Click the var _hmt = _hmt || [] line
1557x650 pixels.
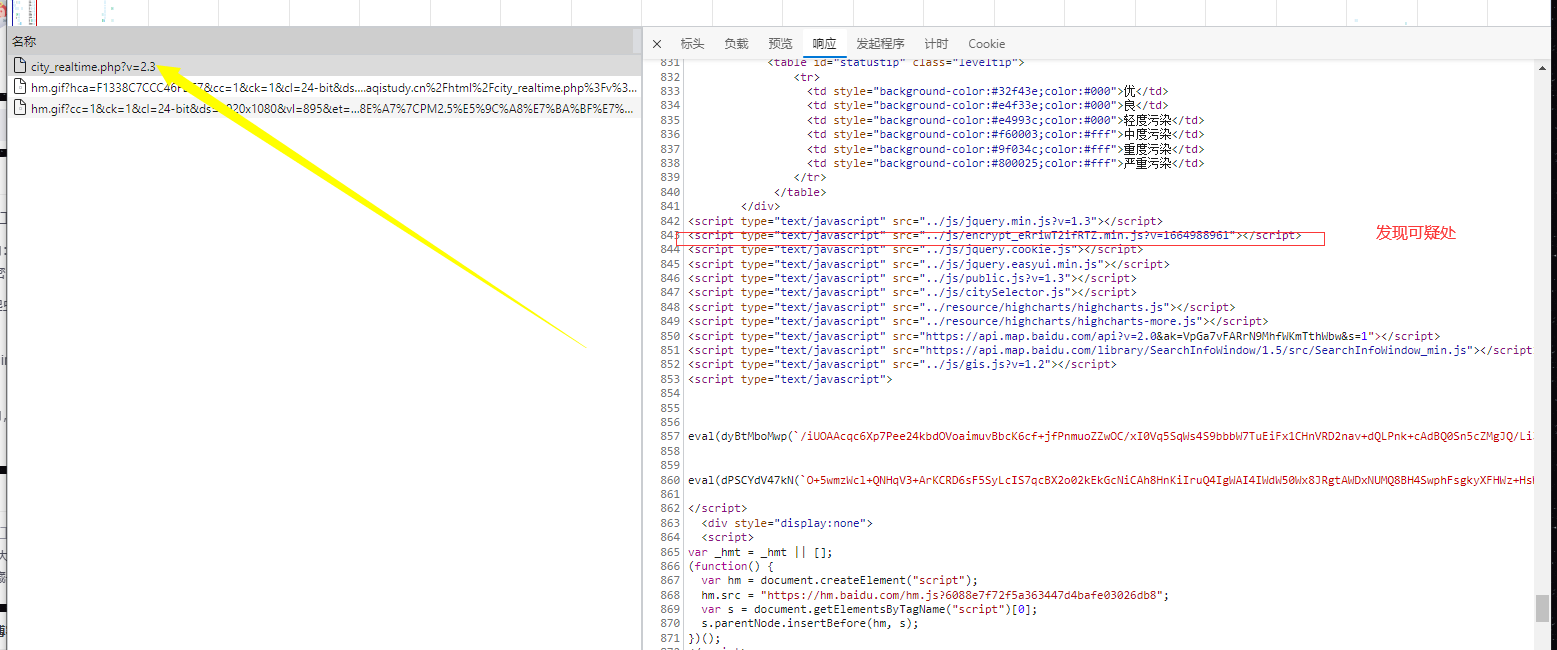click(760, 552)
